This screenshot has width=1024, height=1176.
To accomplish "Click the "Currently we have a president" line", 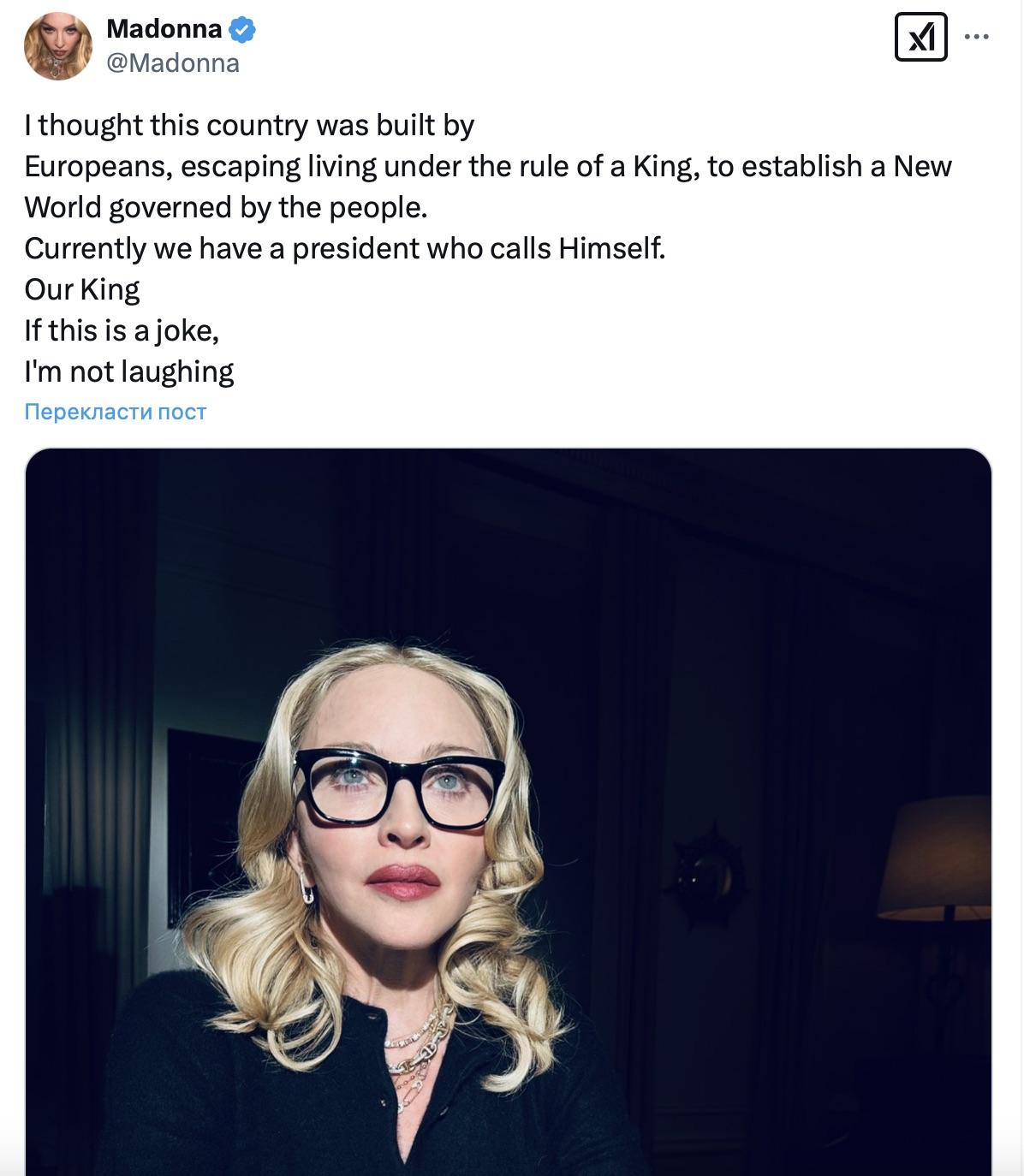I will click(344, 249).
